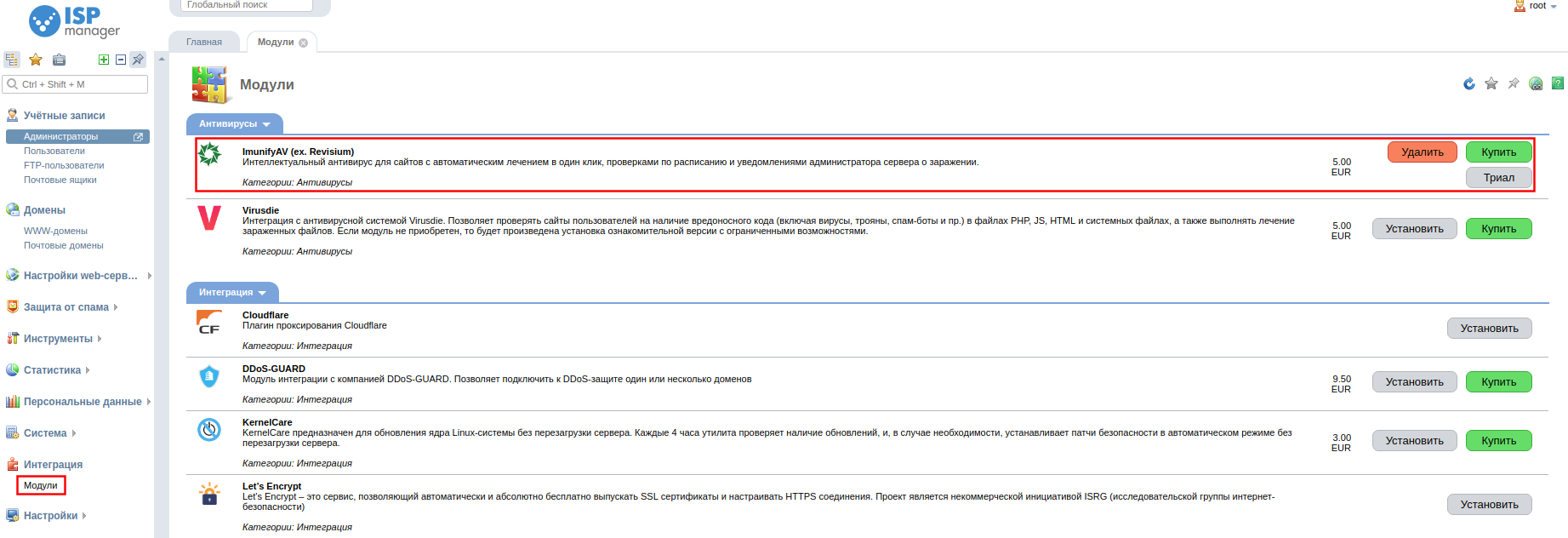Select the Let's Encrypt module title
This screenshot has width=1568, height=538.
(271, 487)
